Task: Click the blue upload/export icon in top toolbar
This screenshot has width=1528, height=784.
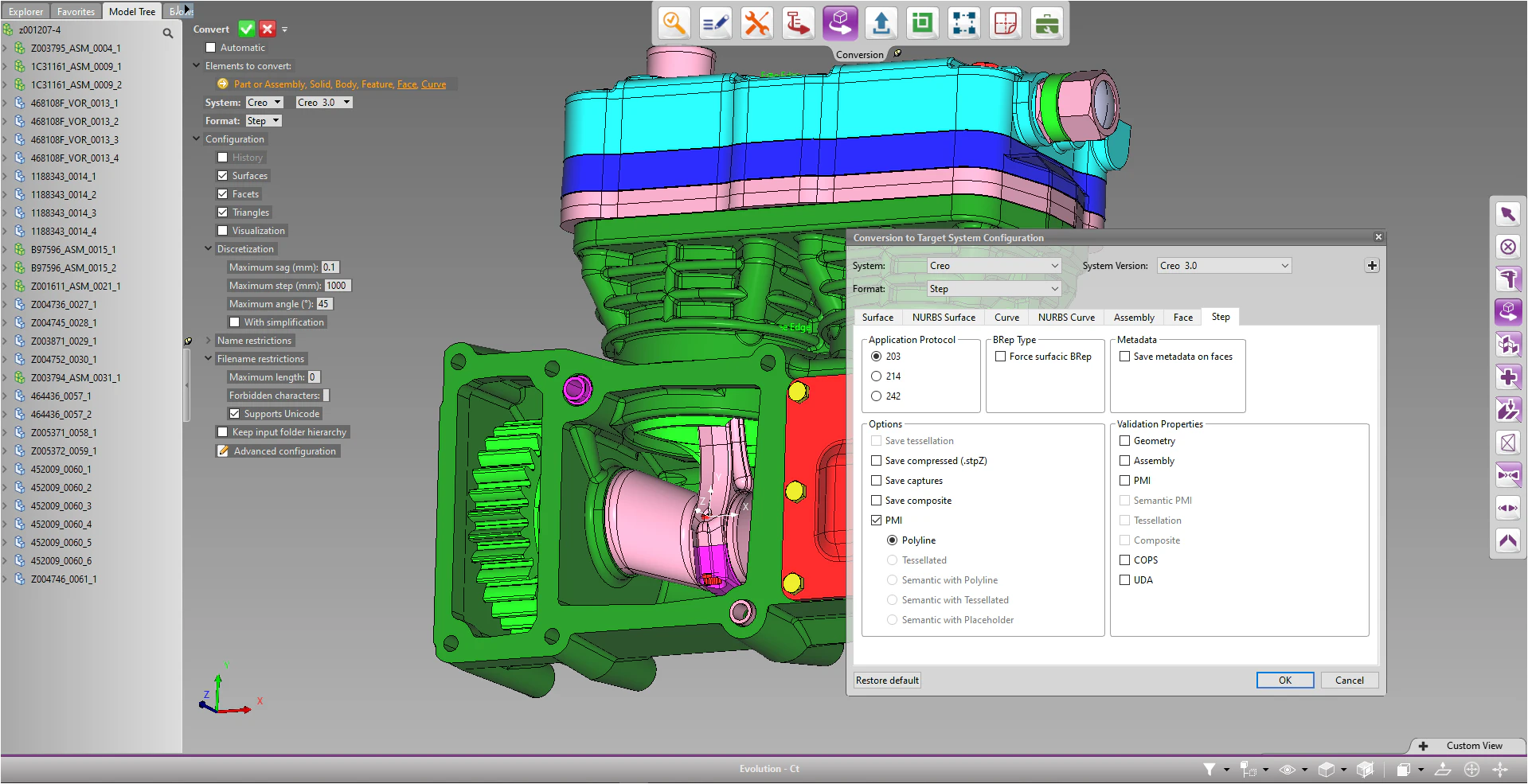Action: [881, 23]
